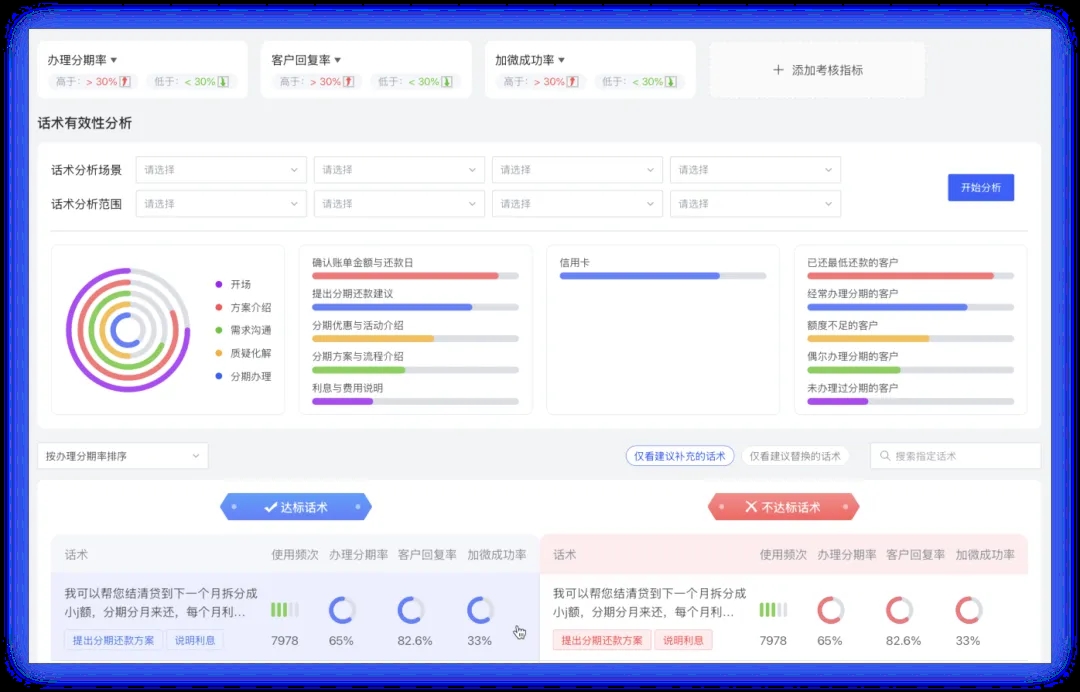Toggle 仅看建议替换的话术 filter

[x=795, y=456]
